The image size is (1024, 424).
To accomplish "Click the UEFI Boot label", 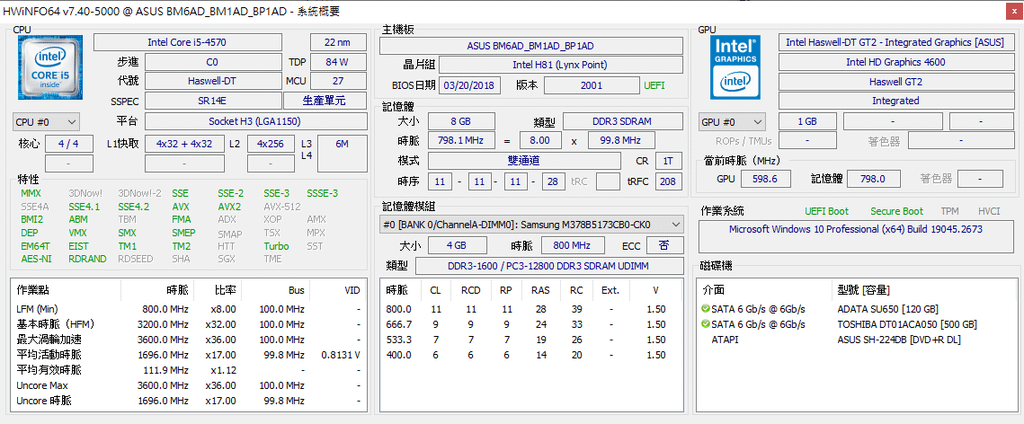I will pos(827,211).
